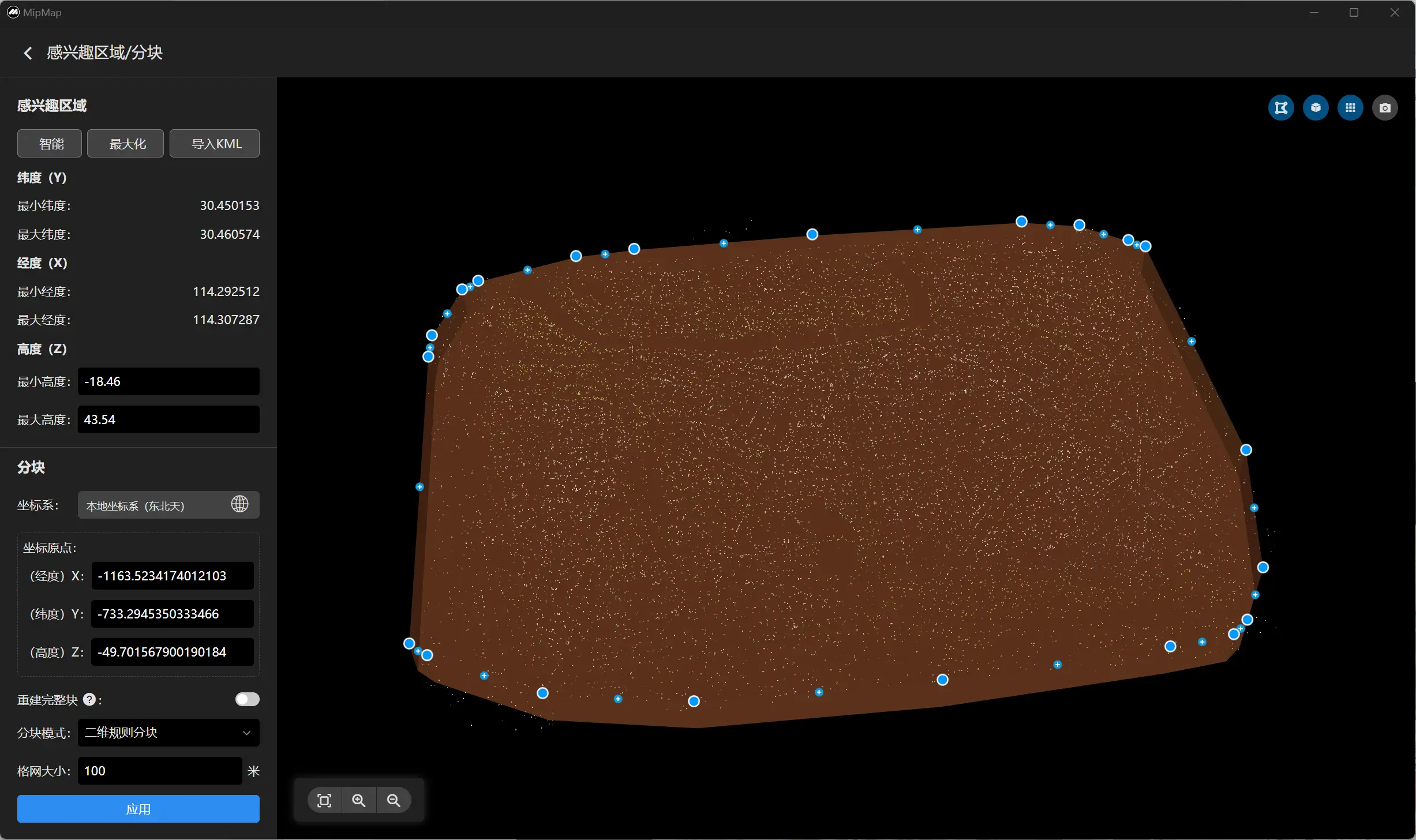
Task: Open the 坐标系 selector showing 本地坐标系
Action: [x=153, y=505]
